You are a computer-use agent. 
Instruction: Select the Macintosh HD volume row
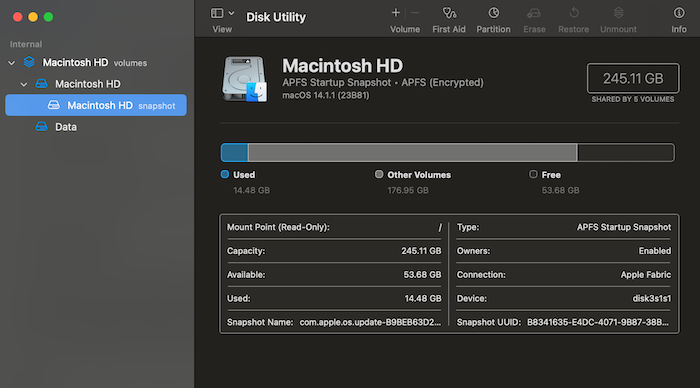pyautogui.click(x=96, y=84)
